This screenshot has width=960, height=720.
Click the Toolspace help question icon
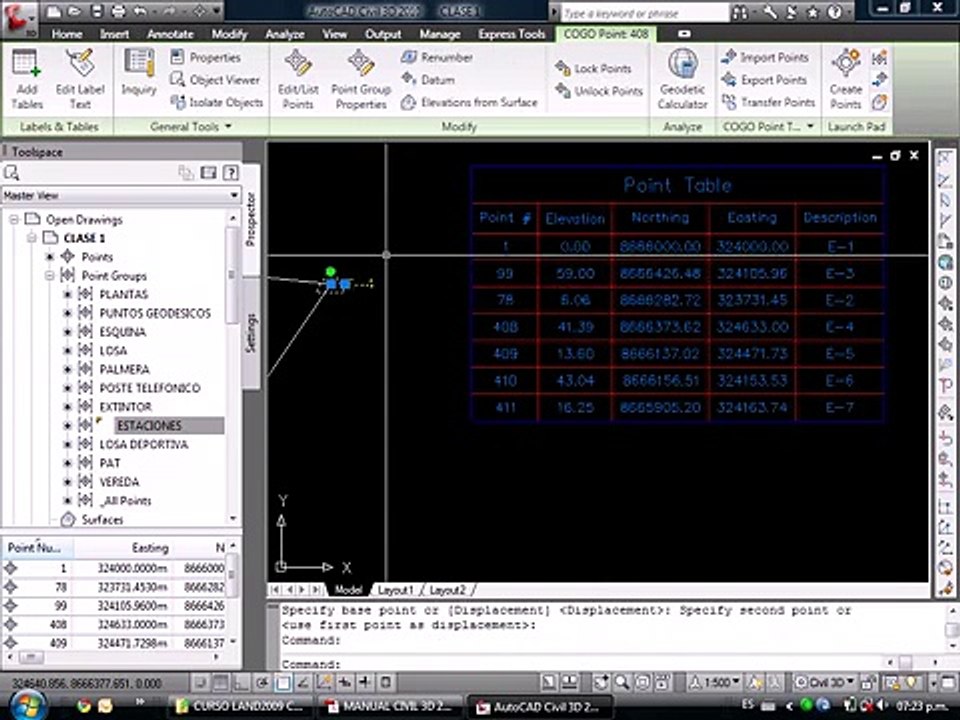[x=231, y=173]
